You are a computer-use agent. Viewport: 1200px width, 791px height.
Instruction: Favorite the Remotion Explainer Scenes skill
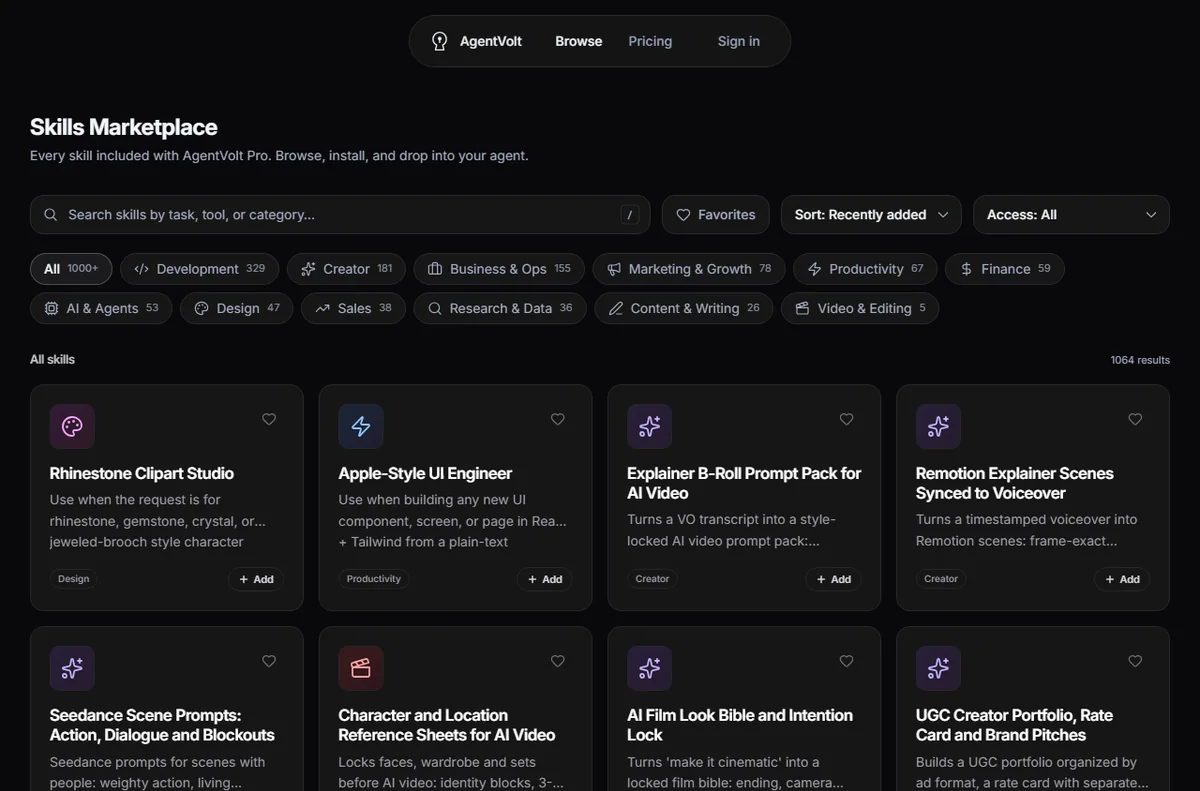click(1135, 419)
